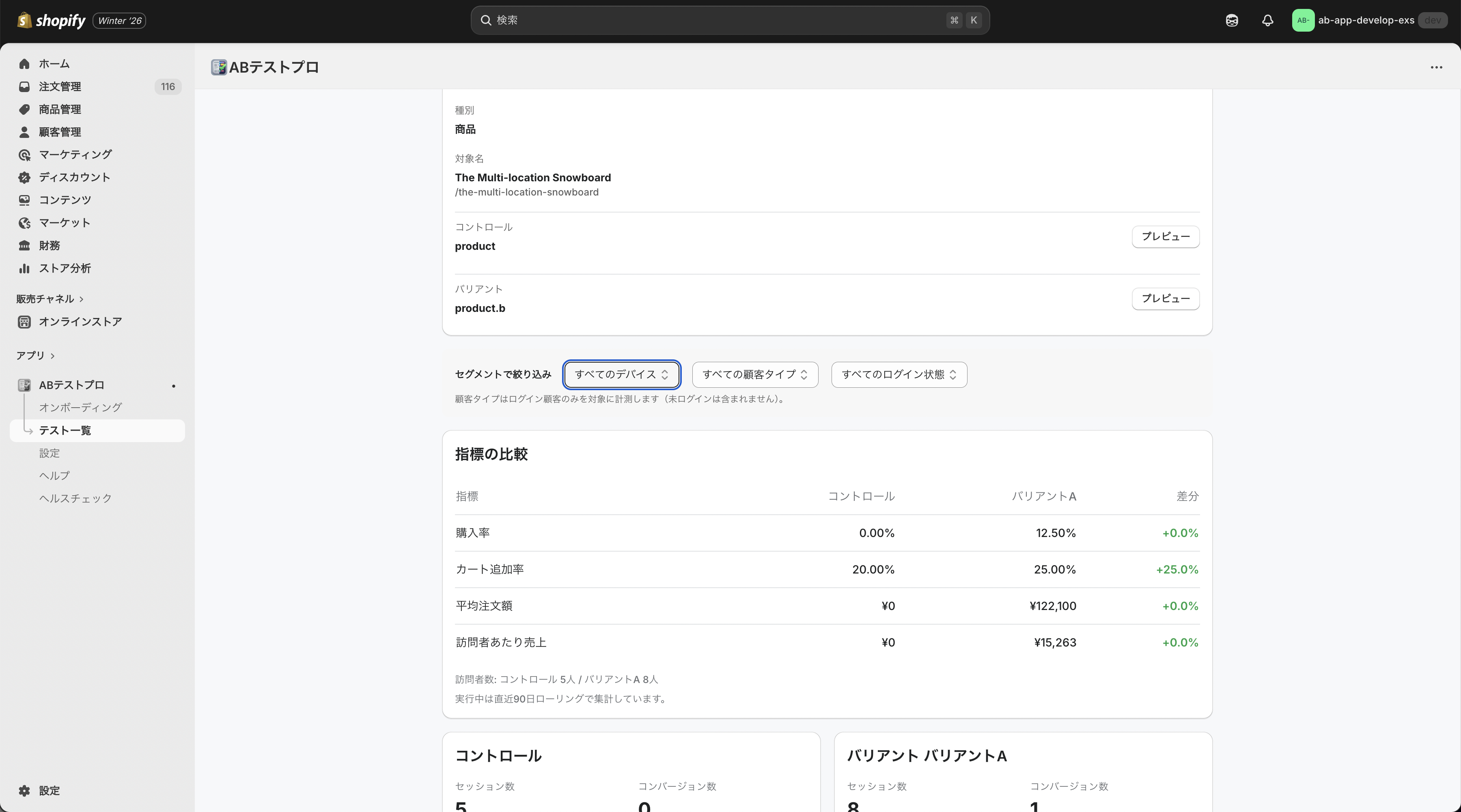Click the オンラインストア store icon
Screen dimensions: 1461x812
click(24, 322)
